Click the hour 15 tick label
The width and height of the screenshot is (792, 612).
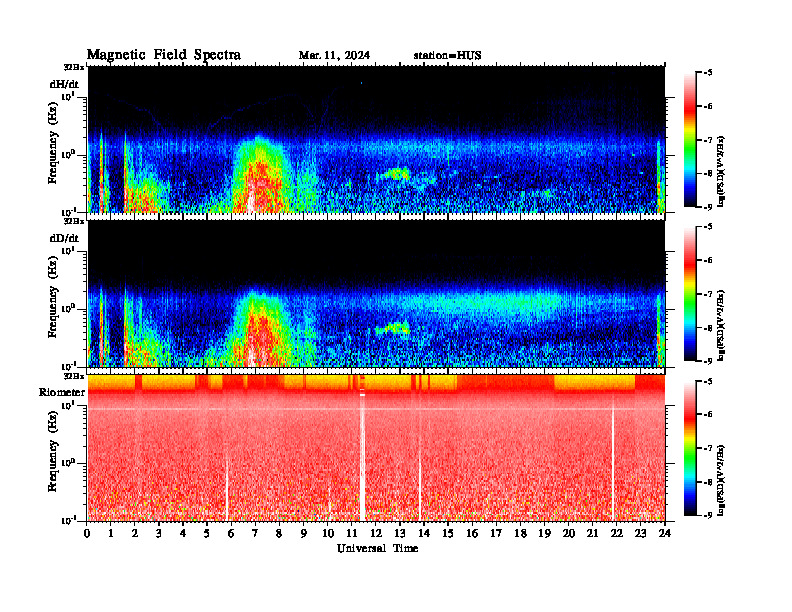click(448, 533)
